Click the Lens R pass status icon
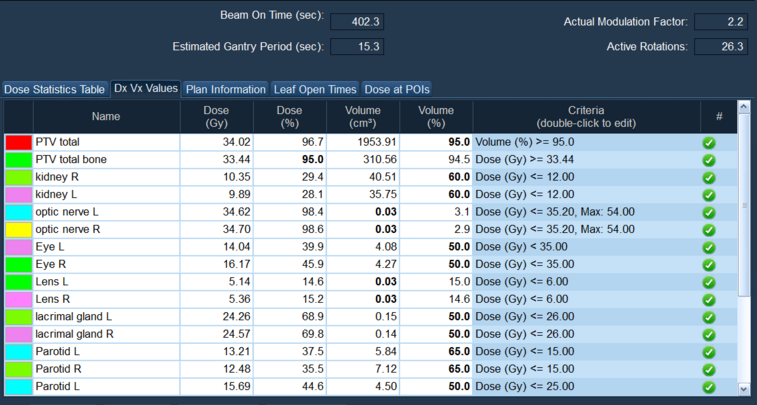 [709, 300]
